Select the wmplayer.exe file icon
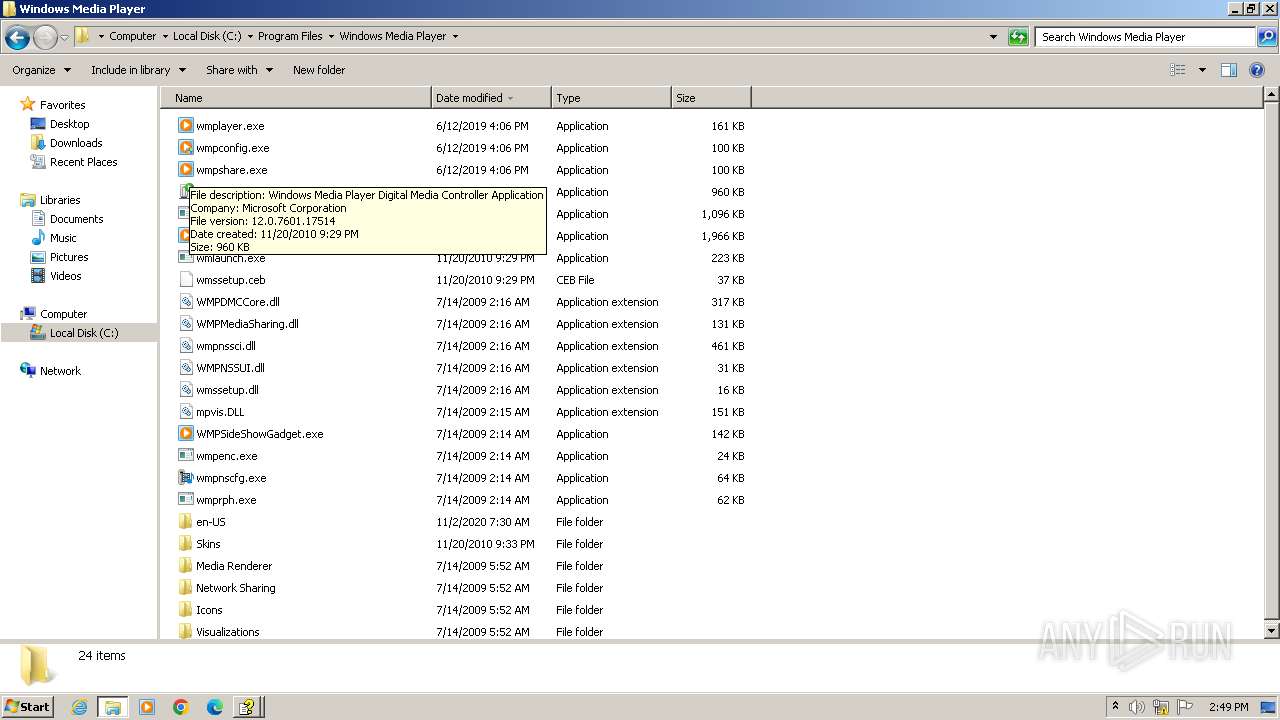The image size is (1280, 720). click(185, 126)
